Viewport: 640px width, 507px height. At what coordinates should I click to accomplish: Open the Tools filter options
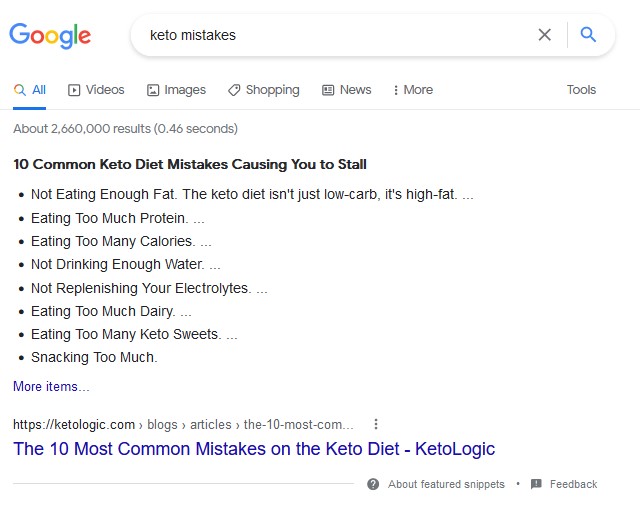tap(581, 90)
